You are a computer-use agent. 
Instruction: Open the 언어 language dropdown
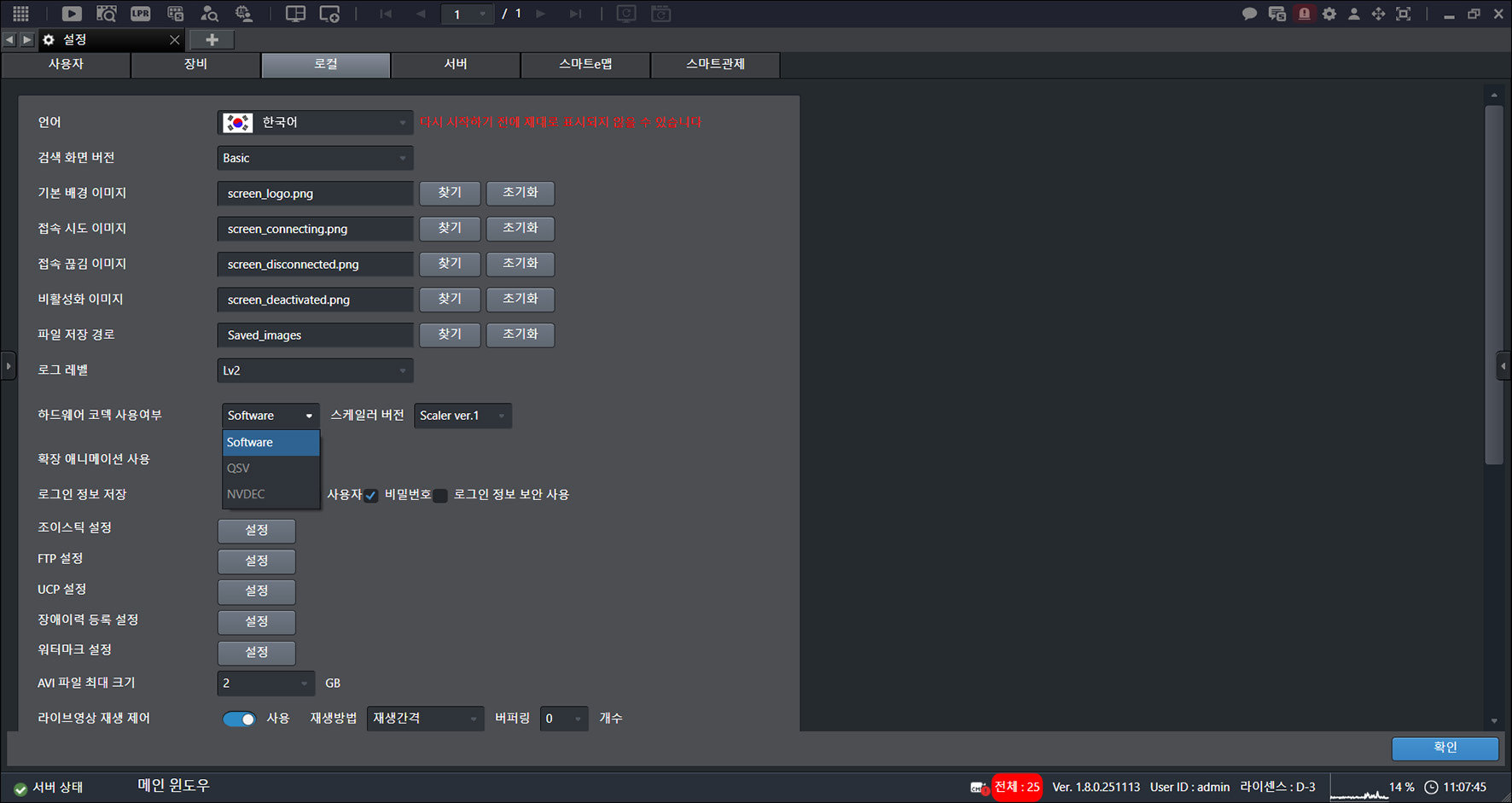[315, 122]
